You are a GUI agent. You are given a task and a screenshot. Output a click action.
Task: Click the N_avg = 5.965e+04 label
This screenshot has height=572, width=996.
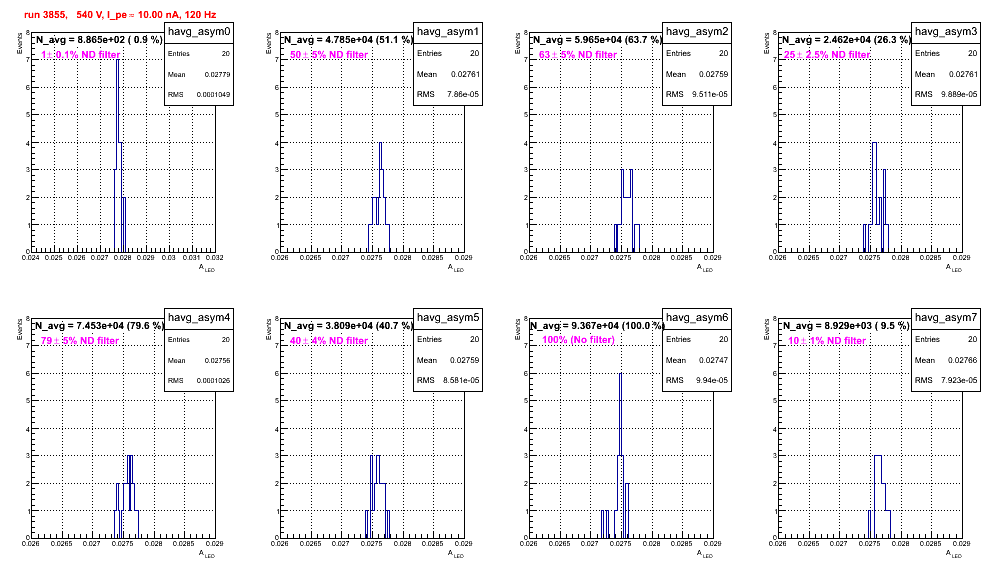[597, 39]
